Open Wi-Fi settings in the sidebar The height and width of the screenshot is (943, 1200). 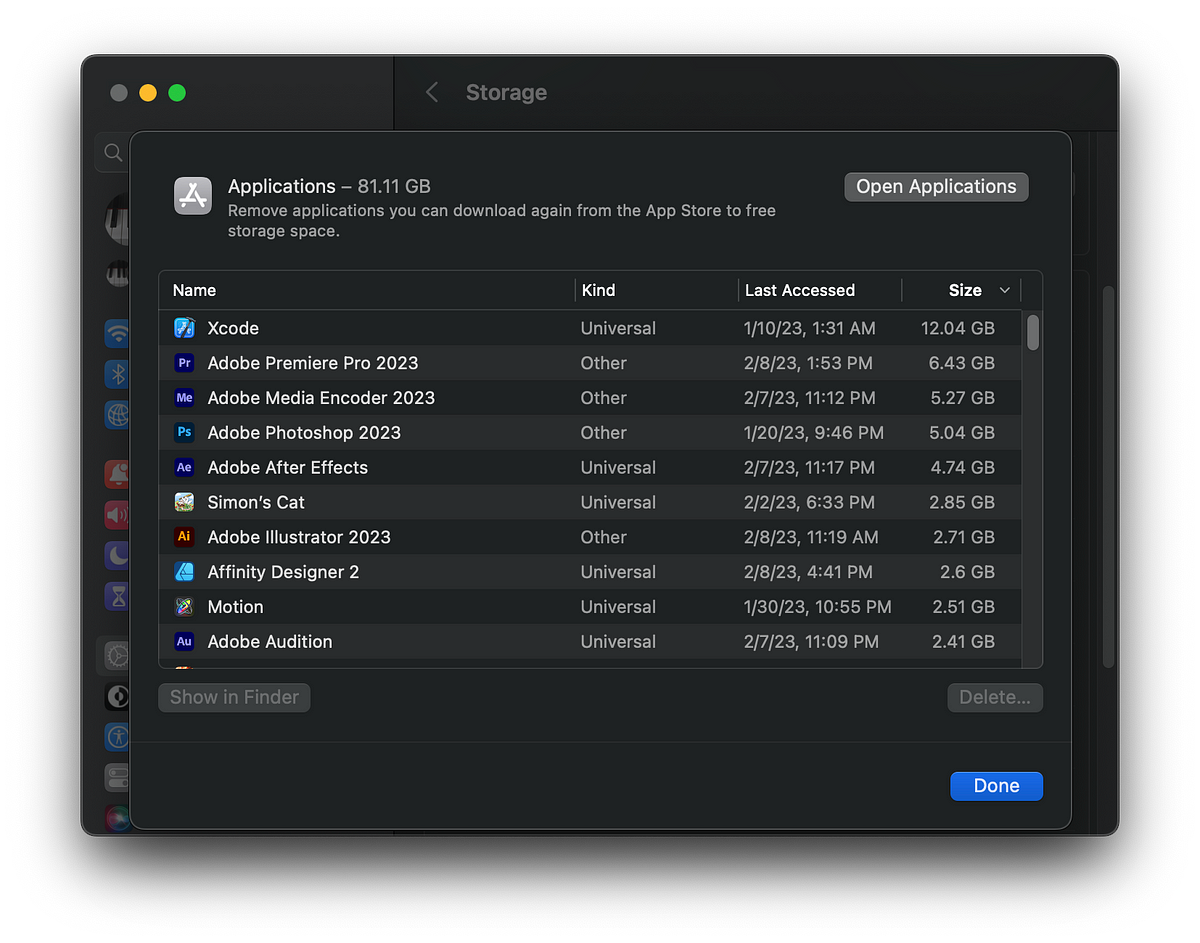tap(118, 333)
